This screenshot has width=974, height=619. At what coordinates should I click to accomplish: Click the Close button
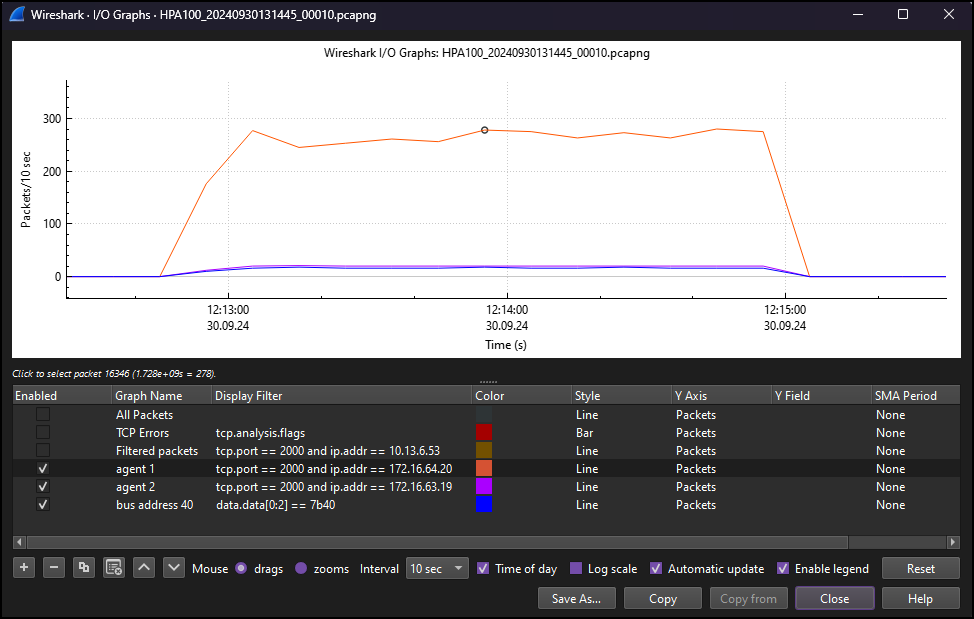(x=834, y=599)
